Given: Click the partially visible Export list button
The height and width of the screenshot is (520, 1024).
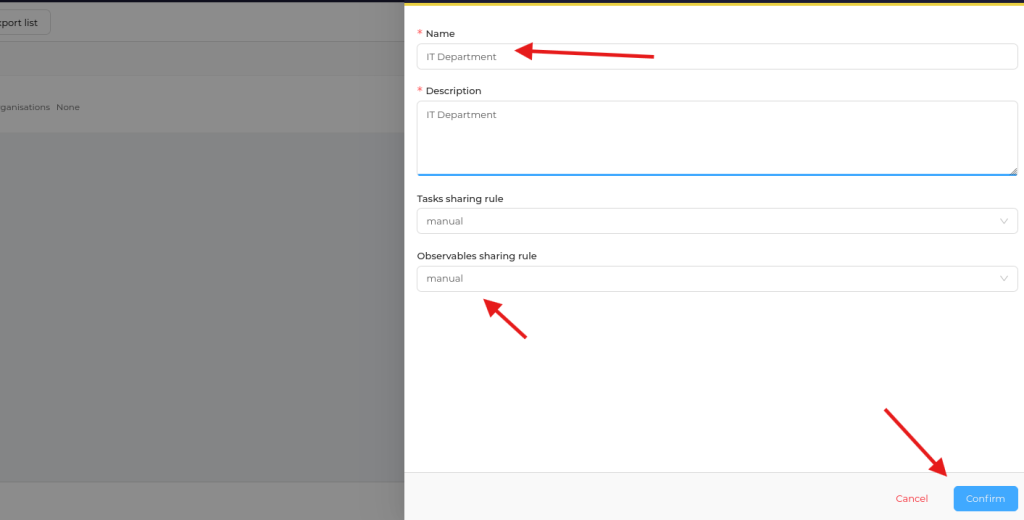Looking at the screenshot, I should (22, 23).
